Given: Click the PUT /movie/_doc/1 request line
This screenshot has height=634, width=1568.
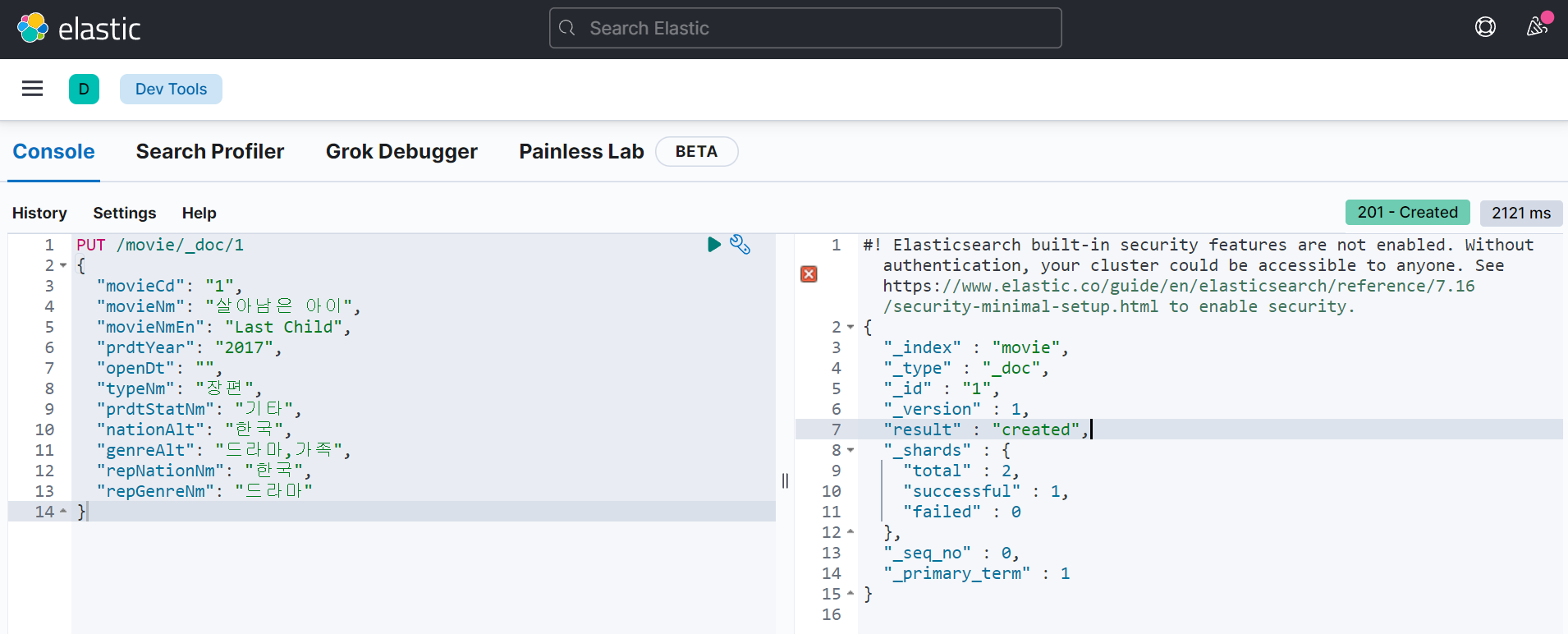Looking at the screenshot, I should [x=160, y=245].
